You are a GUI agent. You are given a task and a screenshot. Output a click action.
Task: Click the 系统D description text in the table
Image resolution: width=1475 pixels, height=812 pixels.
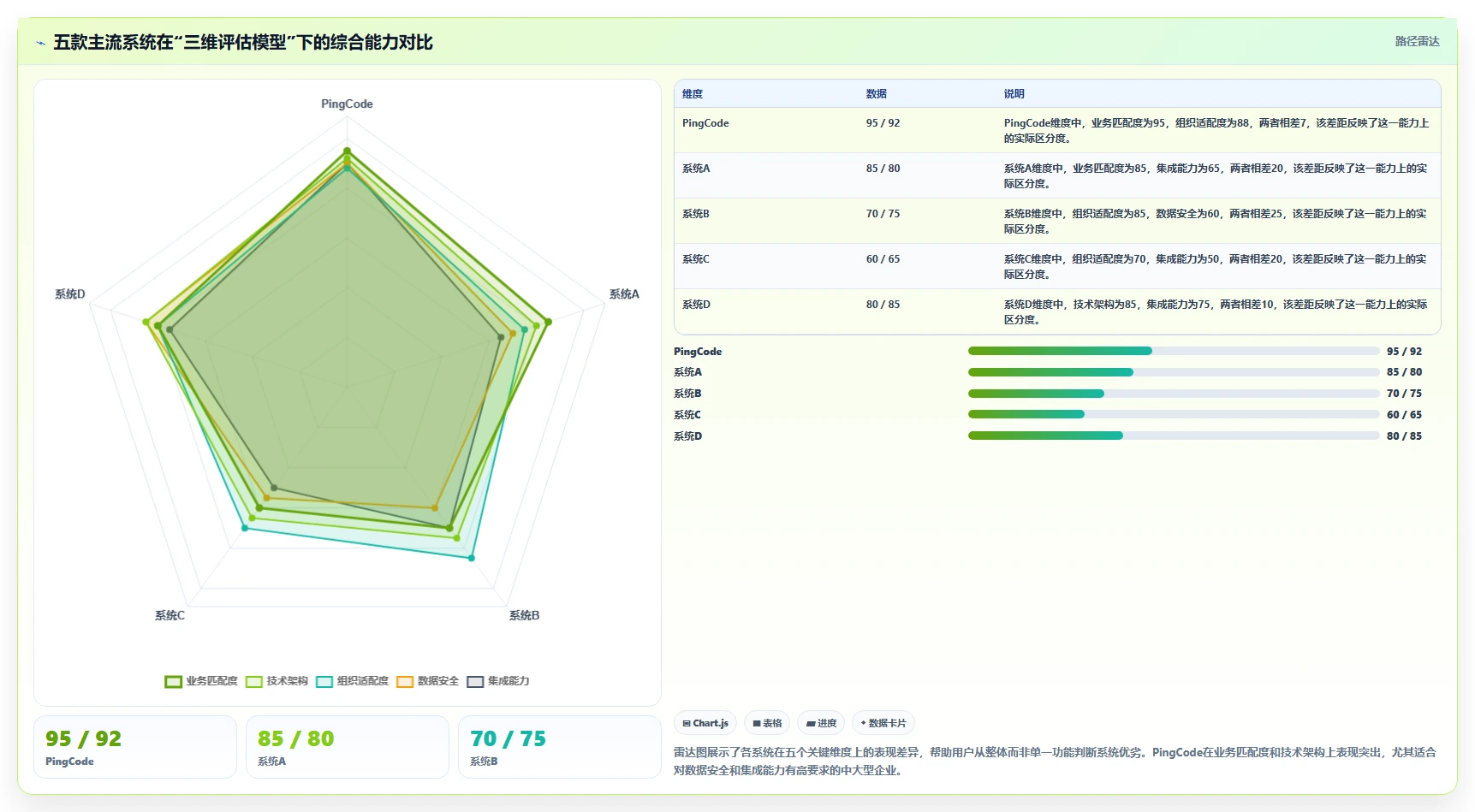click(1216, 312)
